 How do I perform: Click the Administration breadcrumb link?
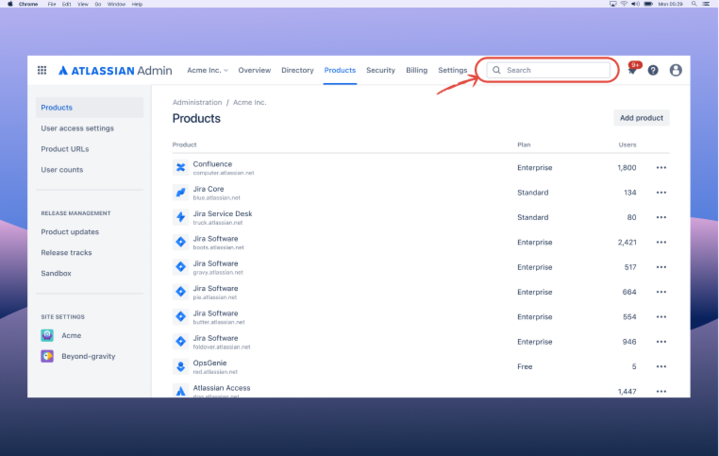pos(197,102)
